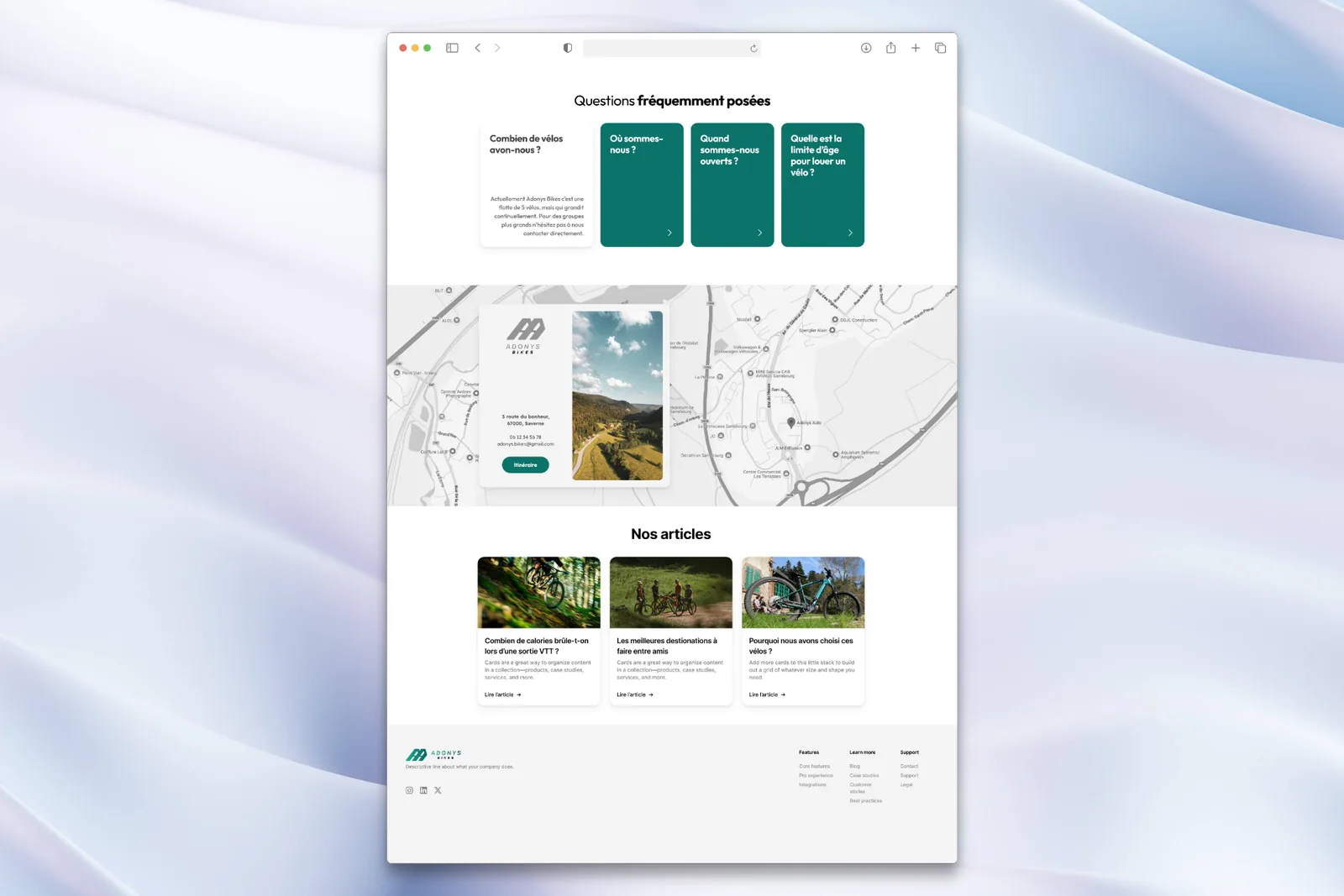Click the Adonys Auto map pin
Image resolution: width=1344 pixels, height=896 pixels.
click(790, 423)
